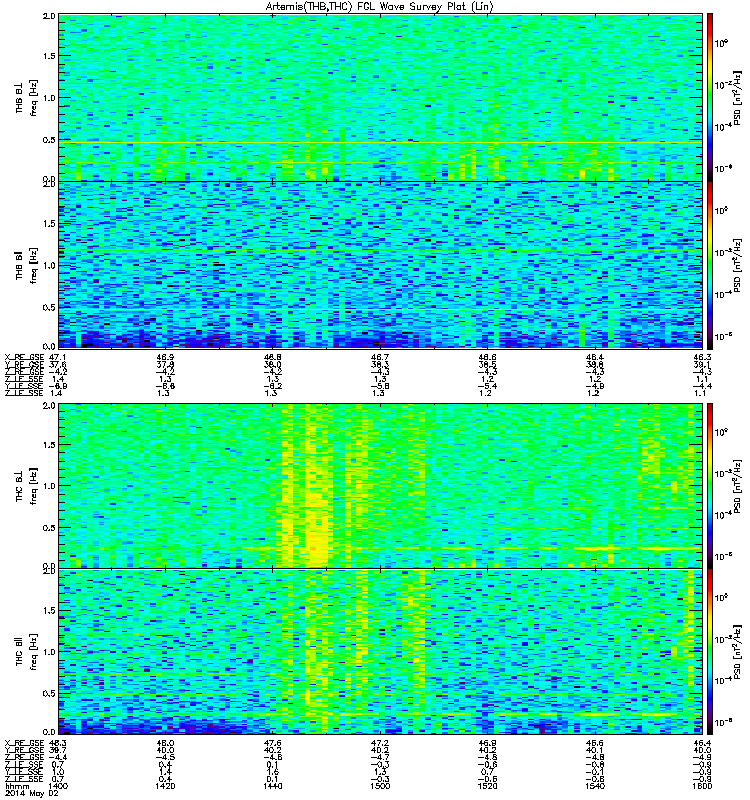Click the PSD color bar beside the THC B-perpendicular panel
The width and height of the screenshot is (750, 800).
(710, 486)
